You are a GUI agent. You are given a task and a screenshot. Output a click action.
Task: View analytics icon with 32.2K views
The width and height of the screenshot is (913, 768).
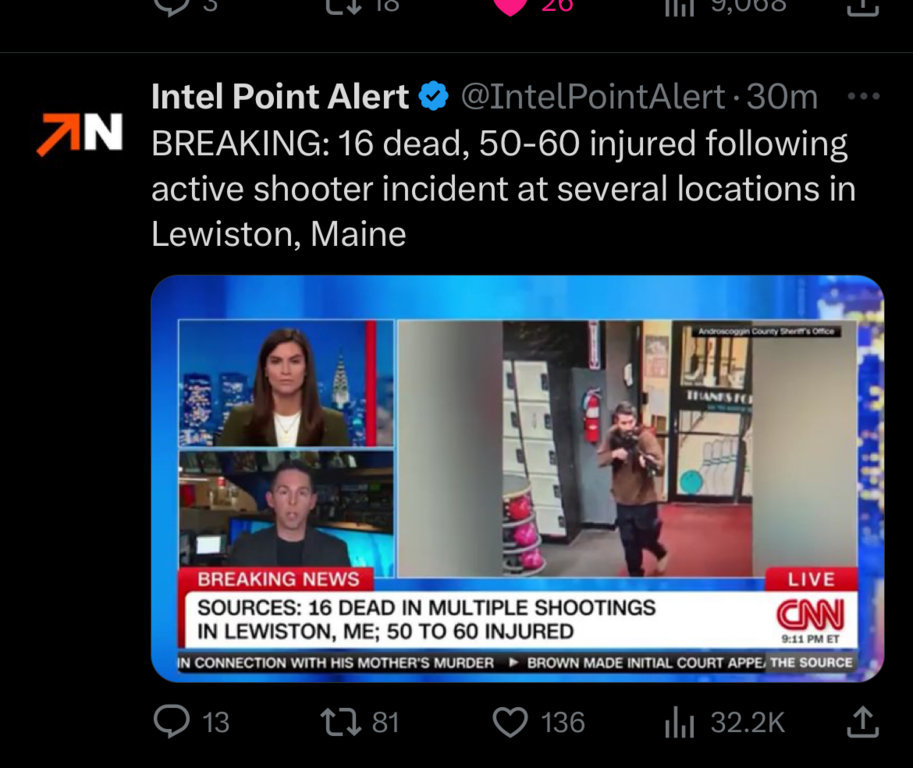[680, 722]
